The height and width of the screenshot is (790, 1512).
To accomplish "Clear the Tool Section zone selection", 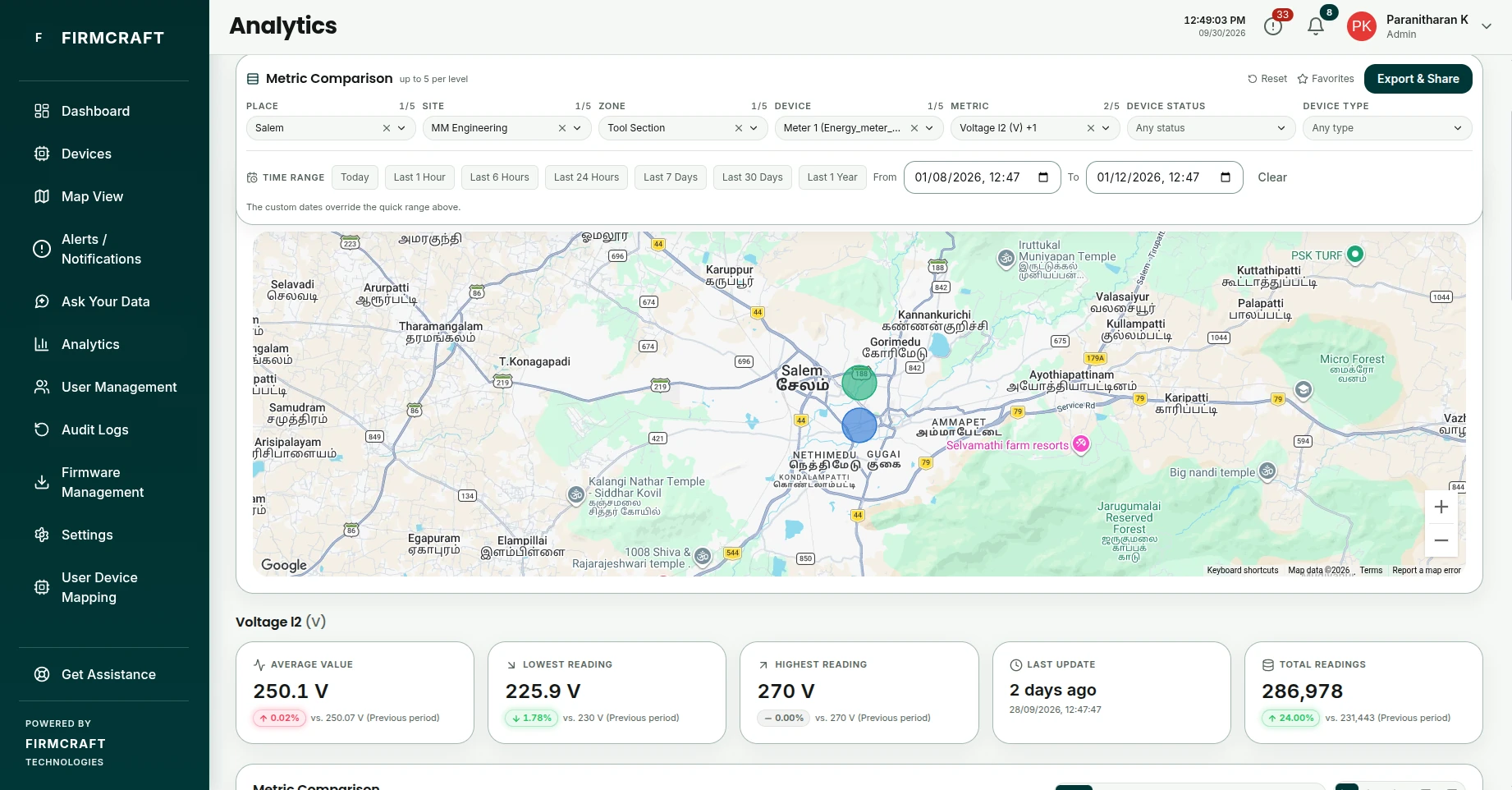I will click(739, 128).
